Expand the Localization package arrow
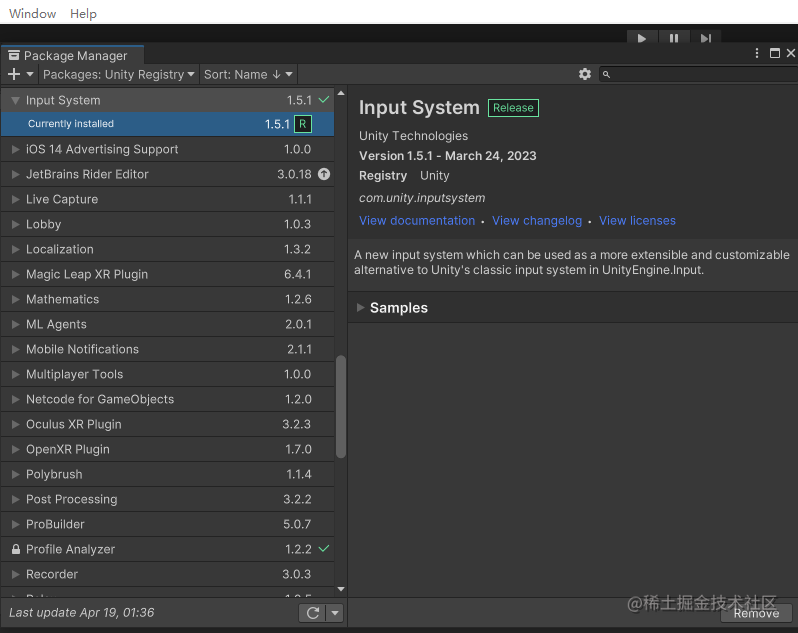The image size is (798, 633). 15,249
